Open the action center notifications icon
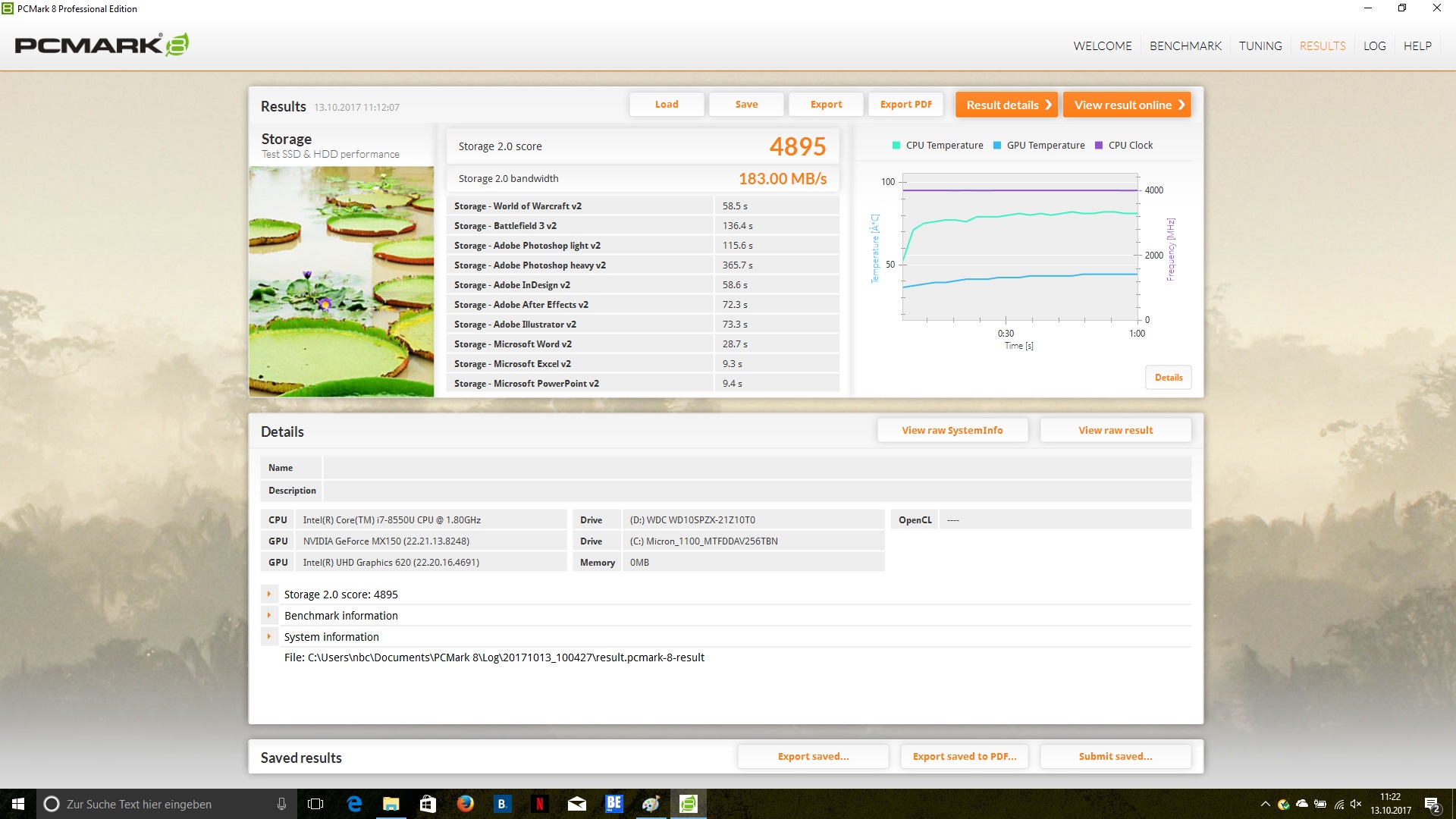 pyautogui.click(x=1432, y=804)
